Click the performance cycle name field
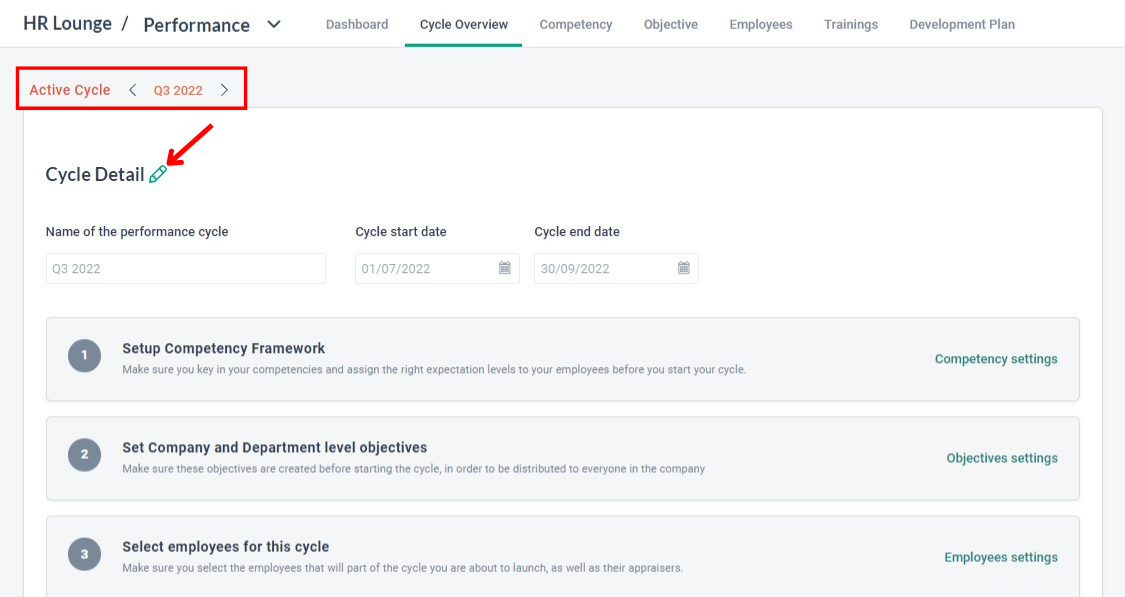This screenshot has height=597, width=1125. pos(186,268)
